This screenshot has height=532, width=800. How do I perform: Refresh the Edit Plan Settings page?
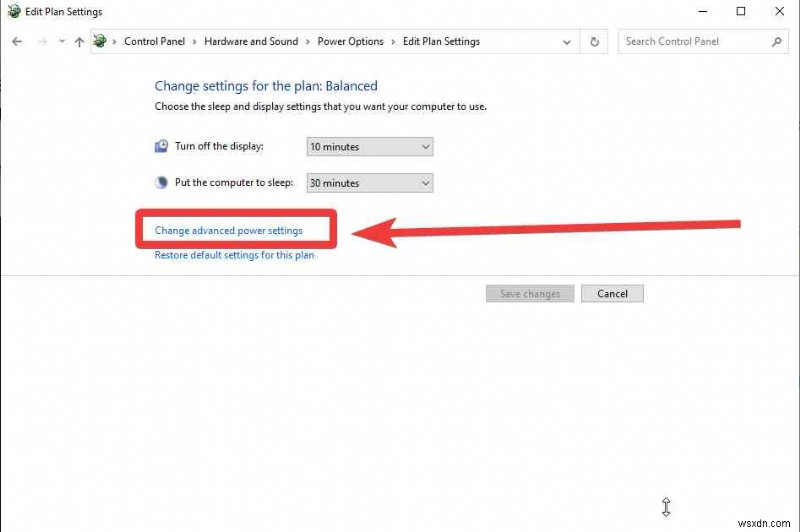pyautogui.click(x=594, y=42)
